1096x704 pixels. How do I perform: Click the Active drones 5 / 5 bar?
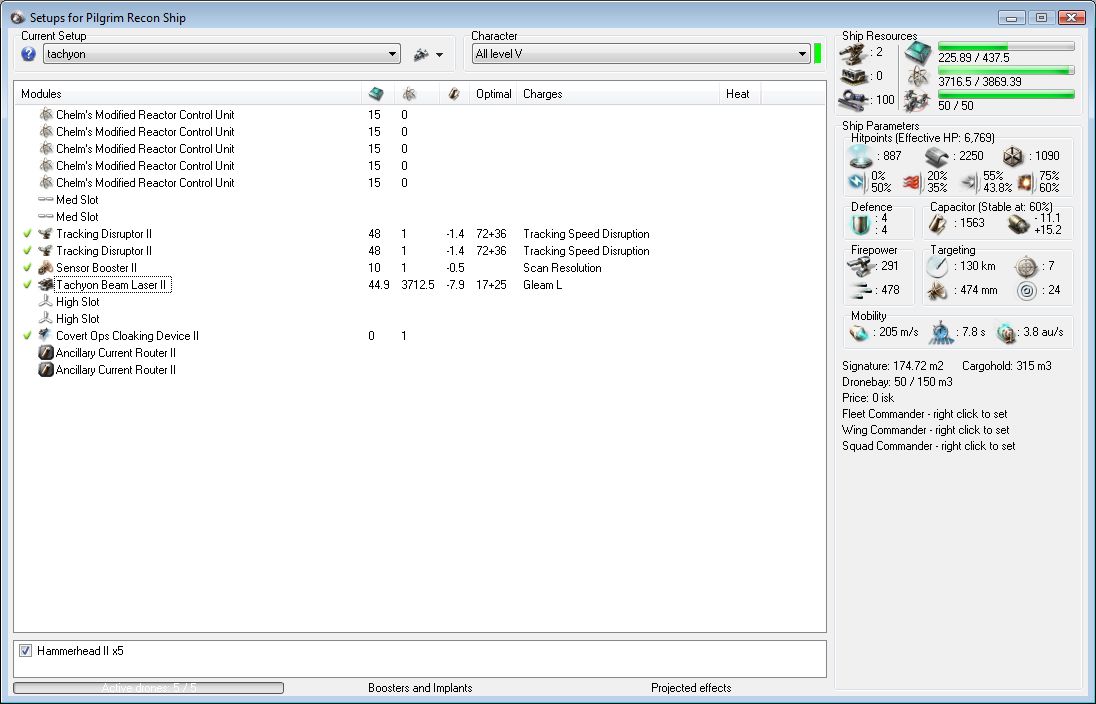(148, 688)
